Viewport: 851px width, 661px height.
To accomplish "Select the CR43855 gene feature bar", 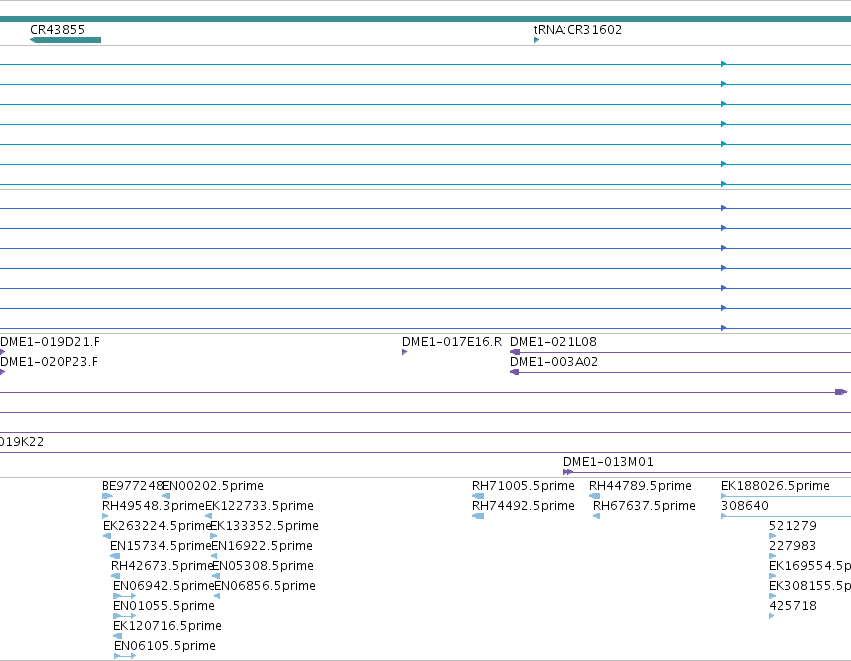I will coord(65,40).
